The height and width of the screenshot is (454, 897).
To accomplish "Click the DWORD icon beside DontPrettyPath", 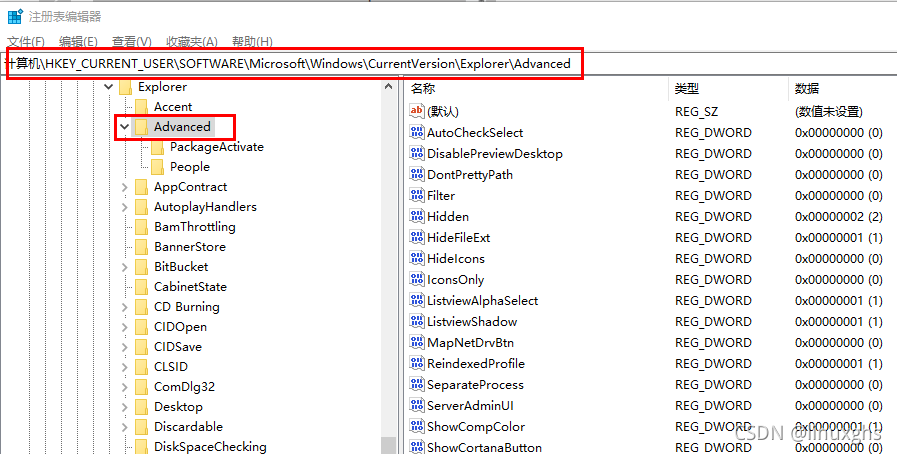I will [417, 174].
